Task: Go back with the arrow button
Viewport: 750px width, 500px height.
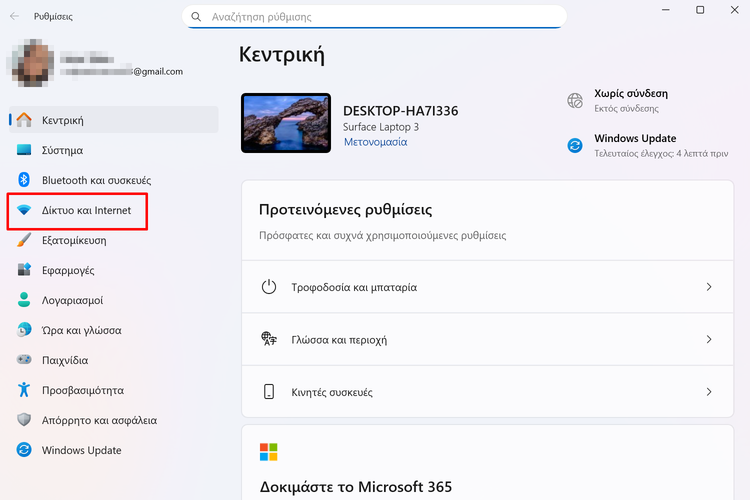Action: [14, 17]
